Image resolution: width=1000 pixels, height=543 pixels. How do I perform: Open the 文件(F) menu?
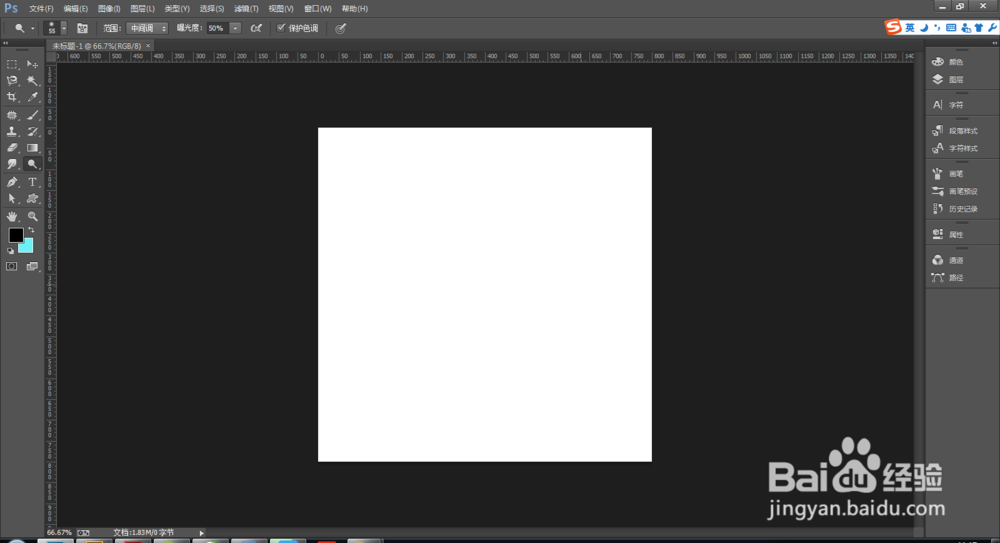(41, 9)
